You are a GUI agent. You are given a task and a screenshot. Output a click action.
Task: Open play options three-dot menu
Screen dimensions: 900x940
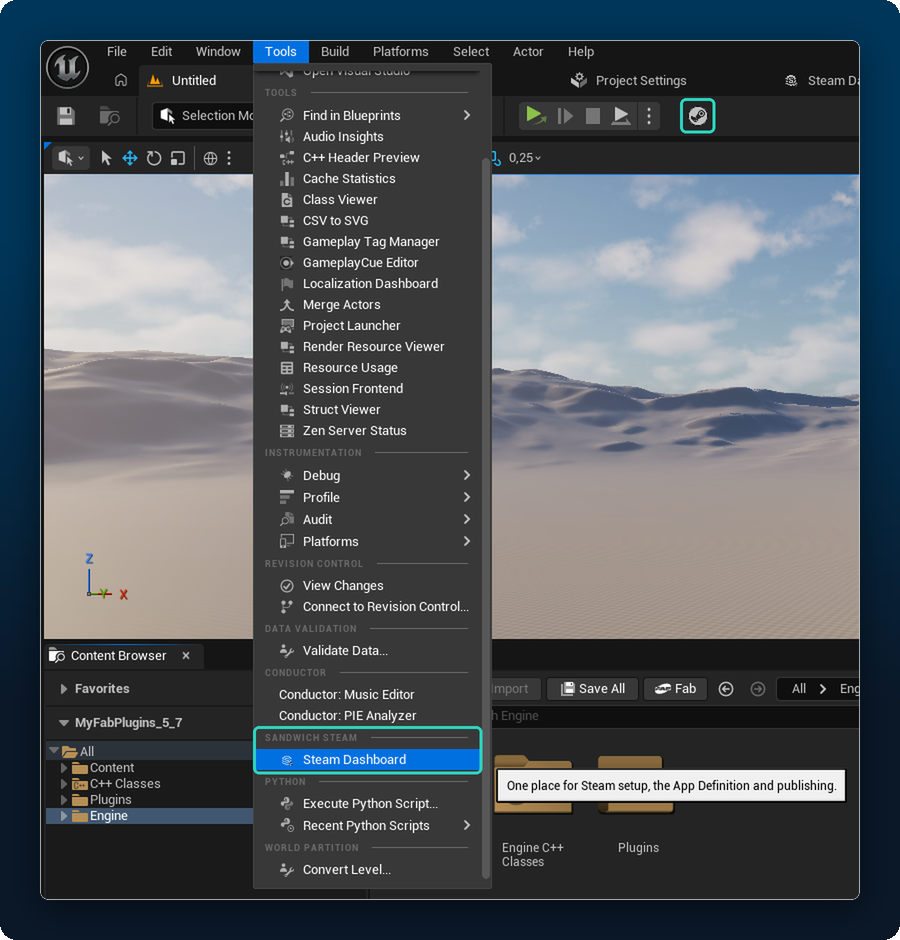[648, 116]
